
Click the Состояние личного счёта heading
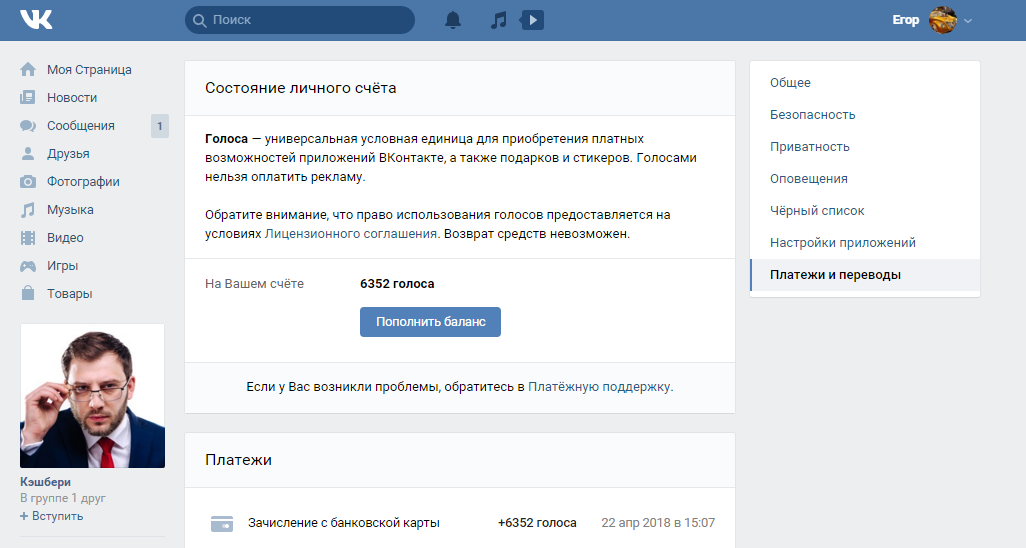click(x=300, y=88)
